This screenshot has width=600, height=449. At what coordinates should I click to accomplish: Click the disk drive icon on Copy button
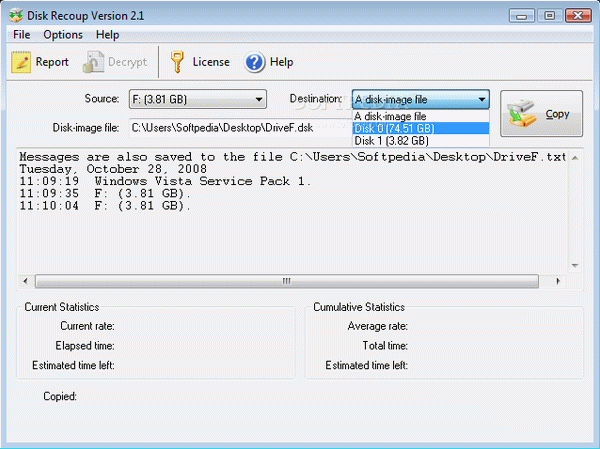(x=521, y=114)
